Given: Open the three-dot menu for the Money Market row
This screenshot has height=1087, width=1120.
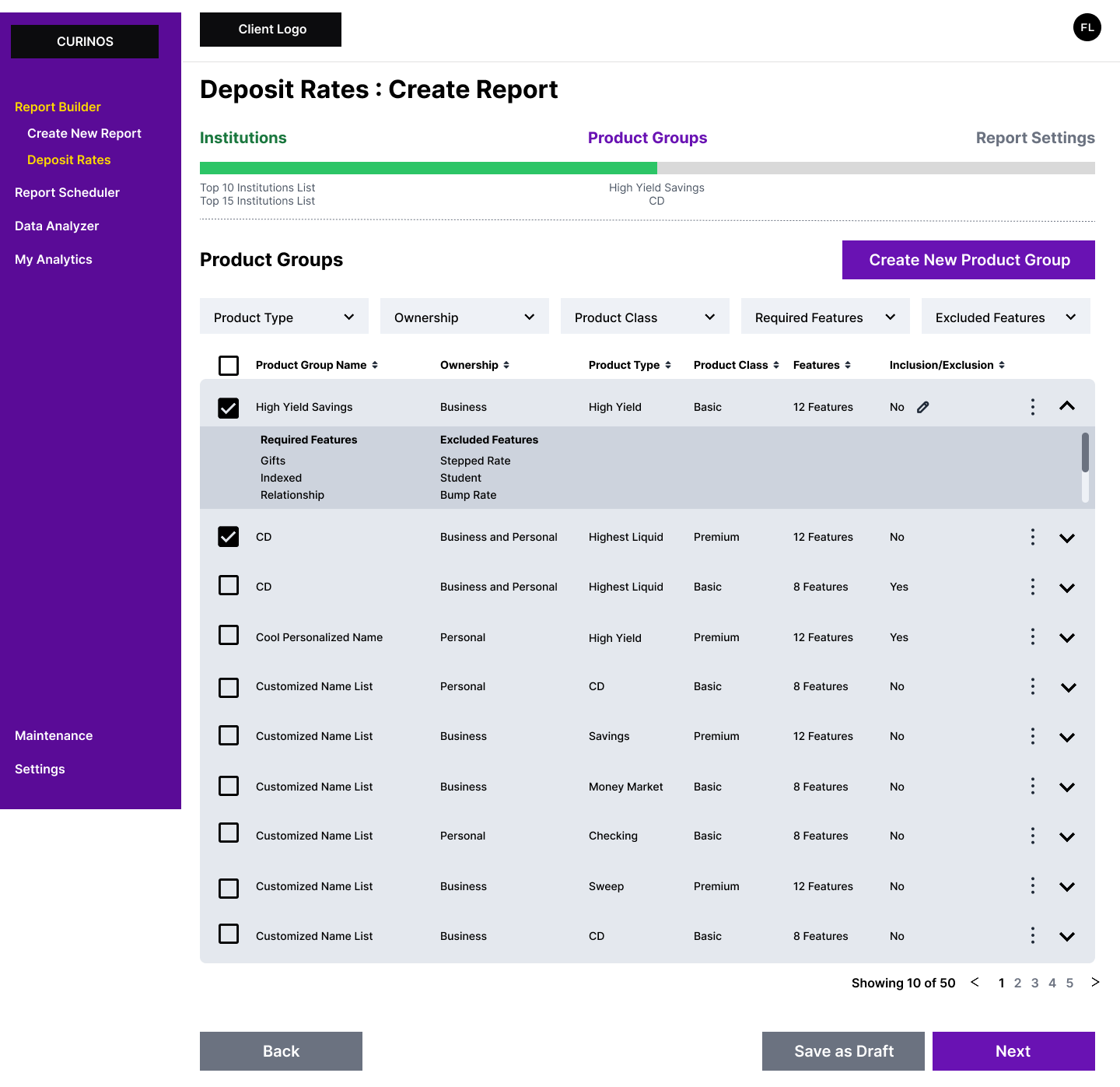Looking at the screenshot, I should [x=1033, y=786].
